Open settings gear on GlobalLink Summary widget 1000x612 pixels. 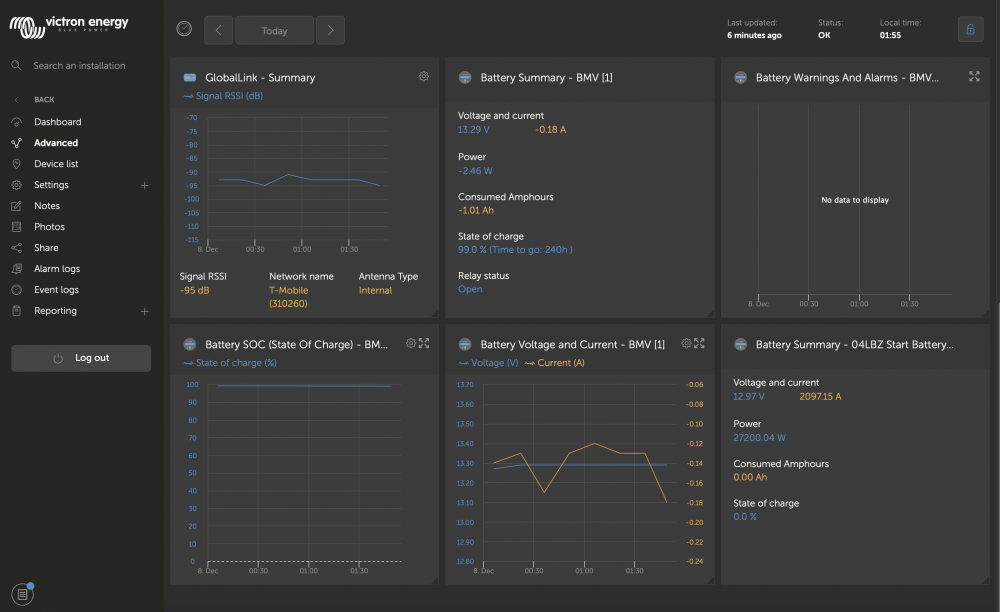(424, 77)
